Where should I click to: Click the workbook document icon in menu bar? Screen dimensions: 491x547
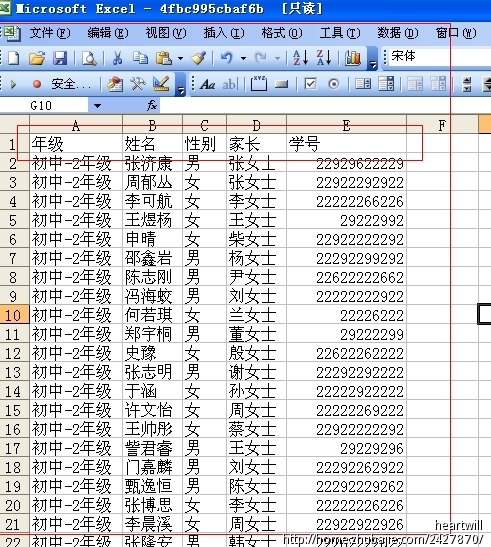pos(12,33)
